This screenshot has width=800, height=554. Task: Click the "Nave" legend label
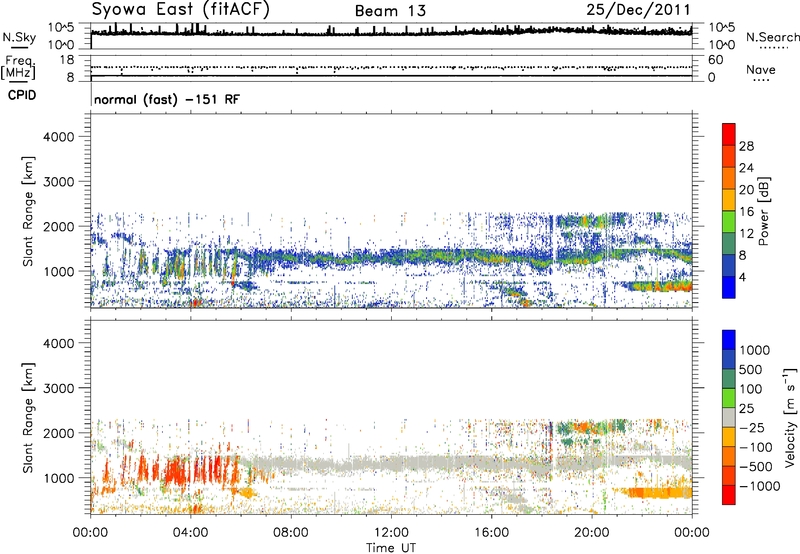760,69
